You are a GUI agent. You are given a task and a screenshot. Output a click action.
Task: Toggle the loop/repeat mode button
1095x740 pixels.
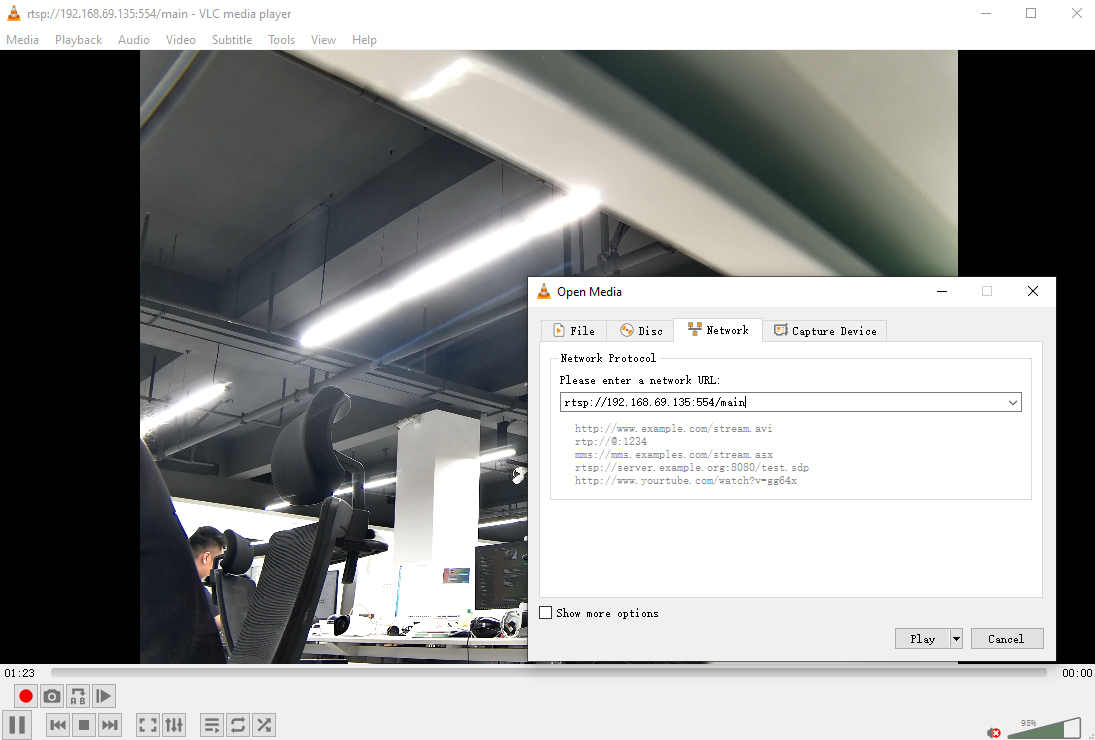pyautogui.click(x=237, y=725)
